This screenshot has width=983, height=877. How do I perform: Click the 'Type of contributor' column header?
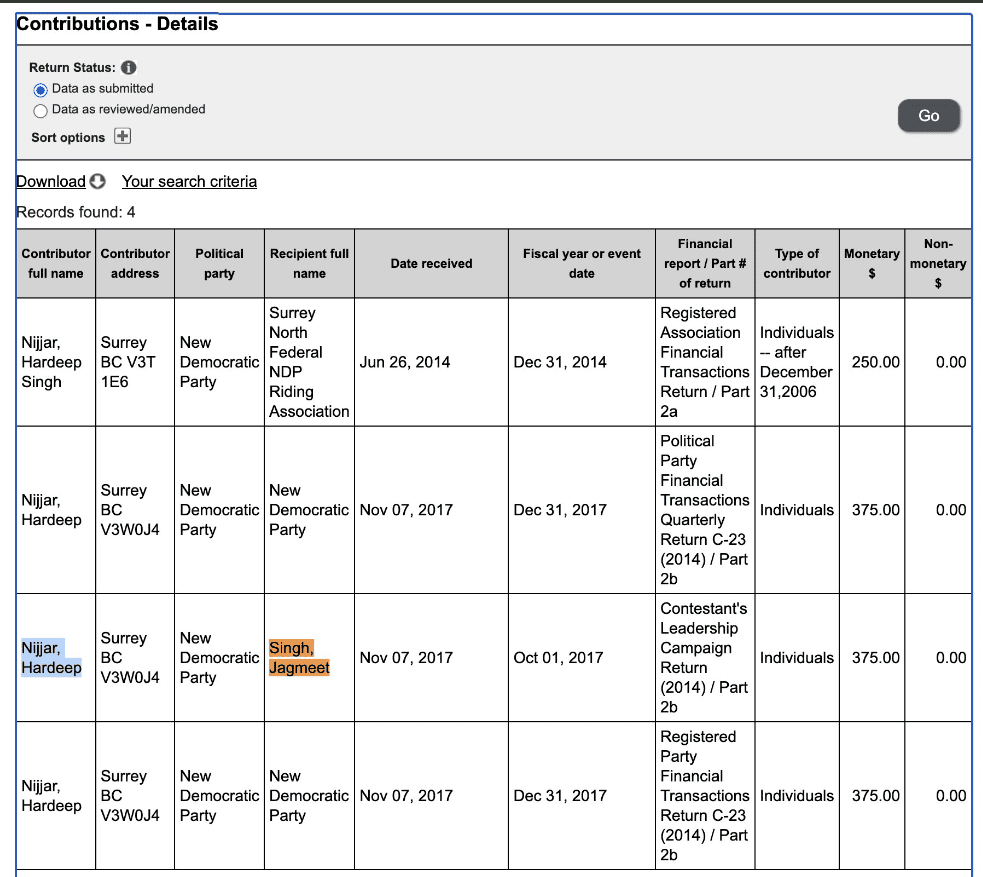point(796,264)
